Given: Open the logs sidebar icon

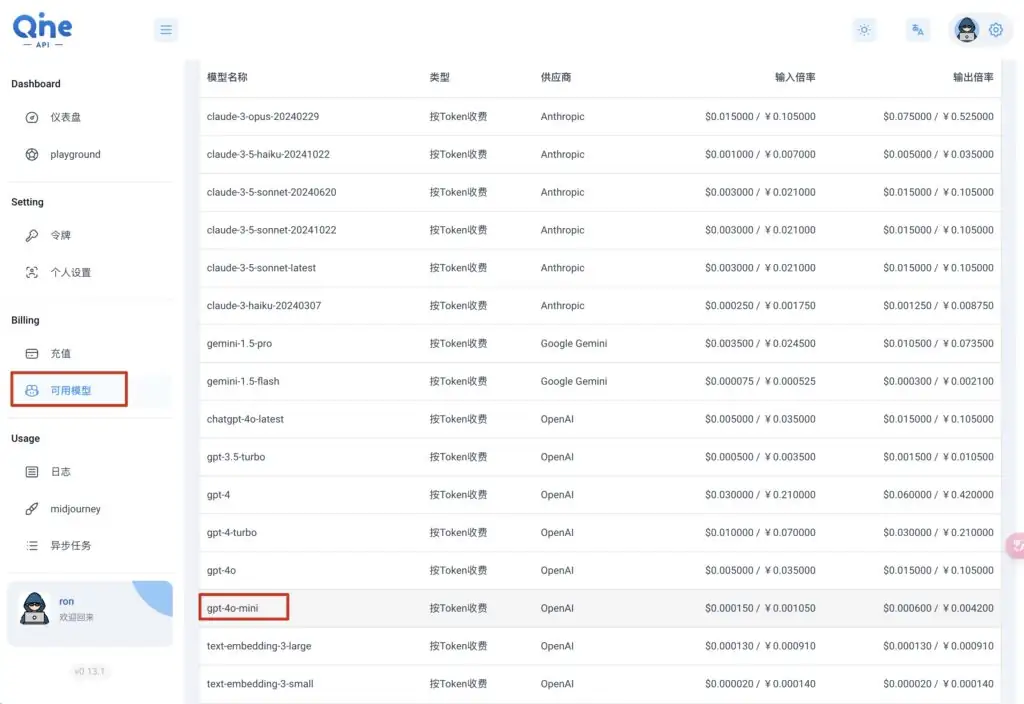Looking at the screenshot, I should pyautogui.click(x=32, y=472).
